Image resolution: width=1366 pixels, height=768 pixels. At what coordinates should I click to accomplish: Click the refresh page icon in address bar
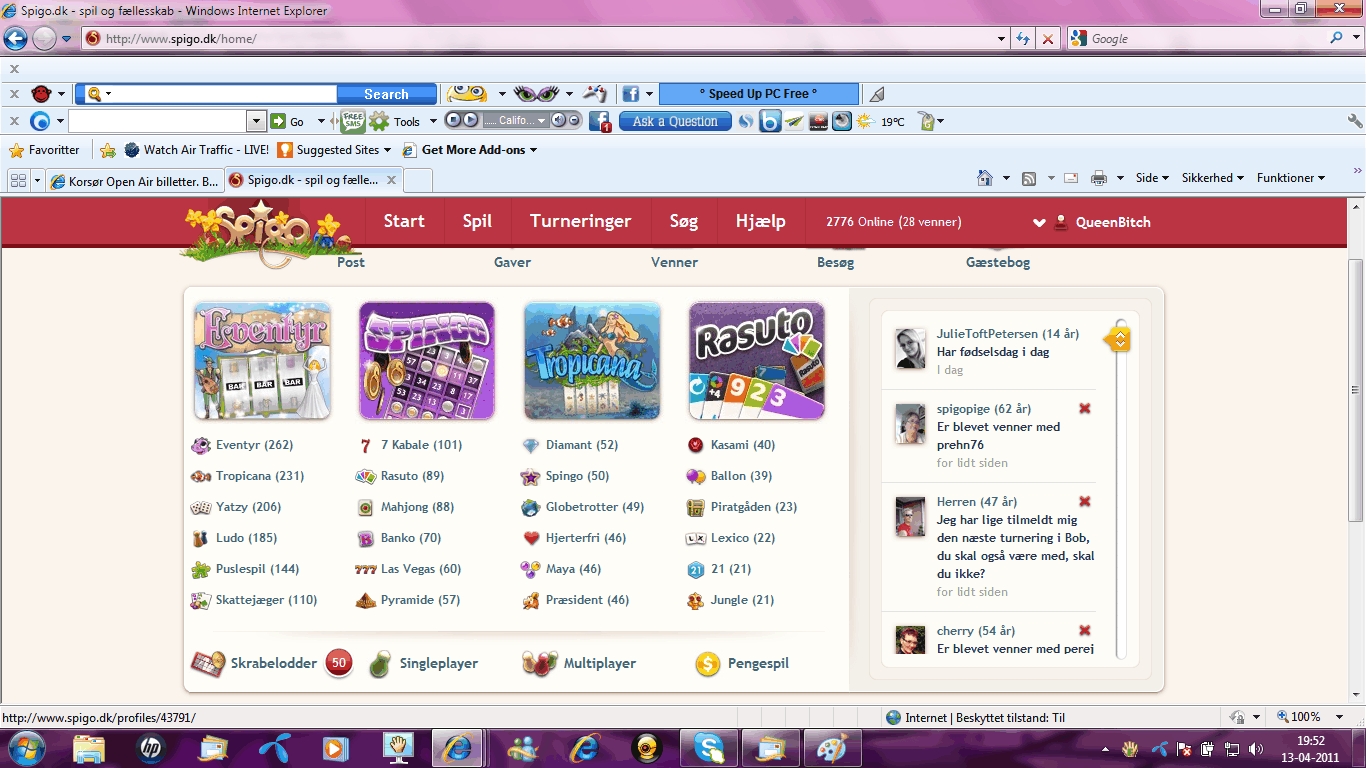[x=1022, y=38]
